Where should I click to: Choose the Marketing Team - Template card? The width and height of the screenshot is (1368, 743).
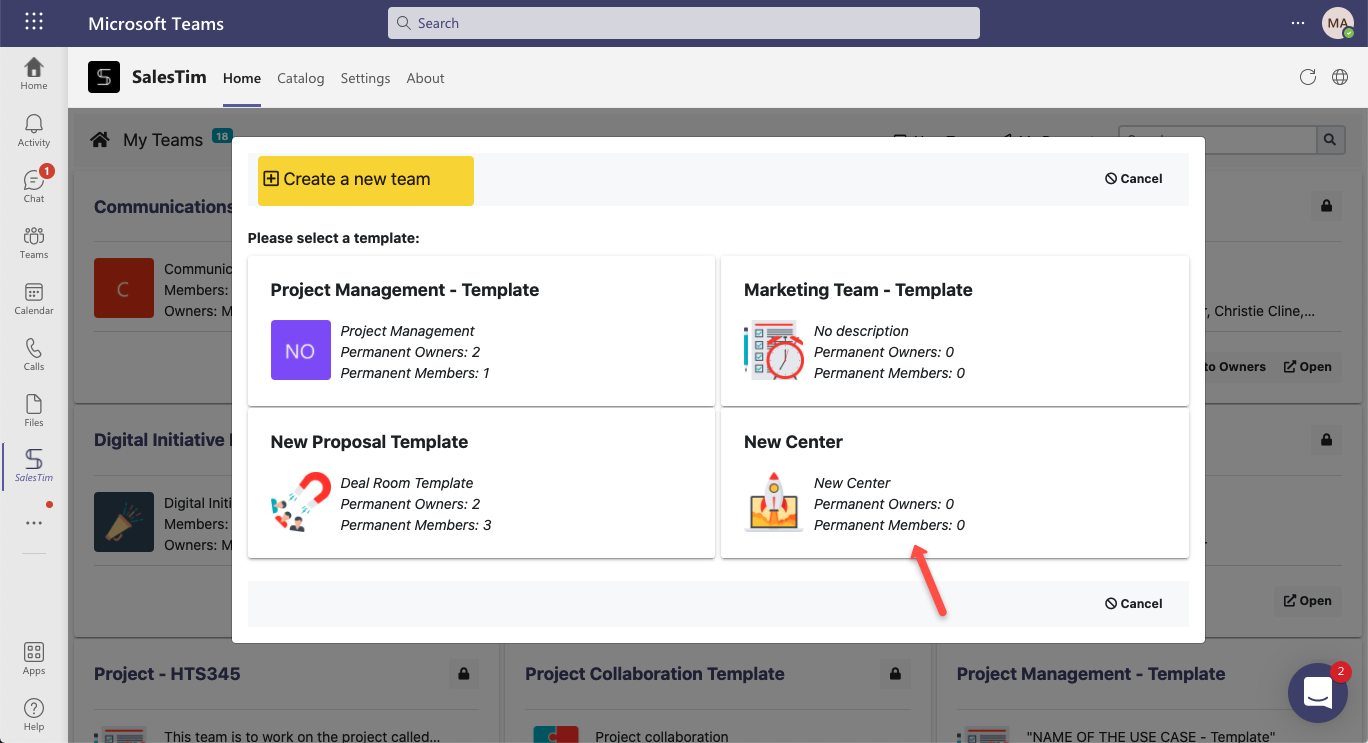(954, 331)
